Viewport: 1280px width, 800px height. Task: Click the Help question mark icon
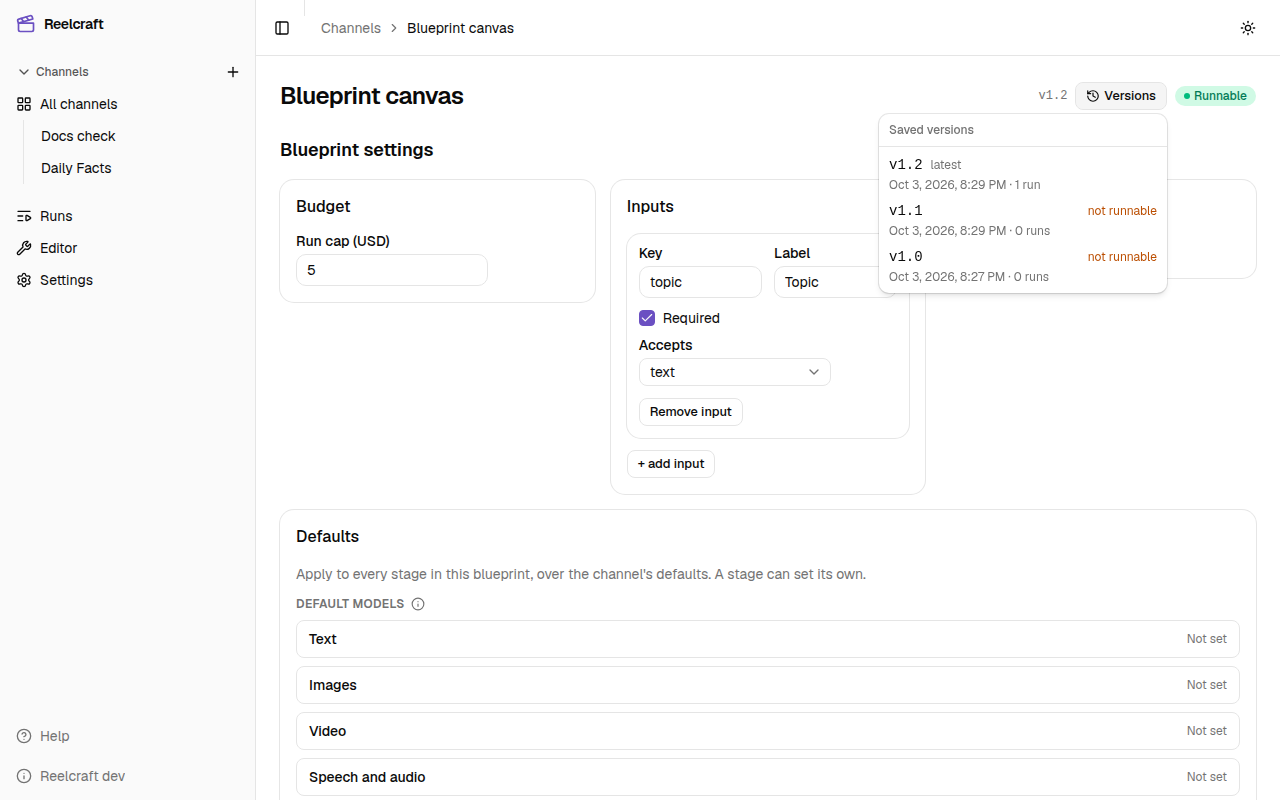click(24, 736)
